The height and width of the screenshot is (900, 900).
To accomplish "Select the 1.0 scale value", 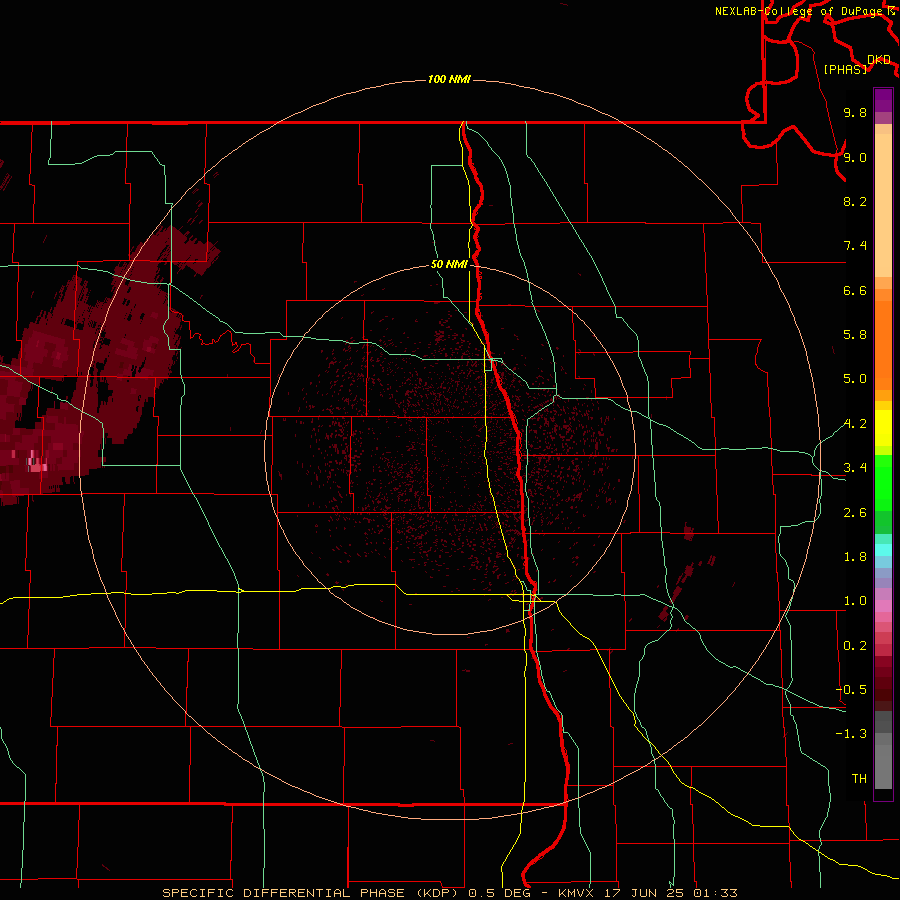I will tap(855, 601).
